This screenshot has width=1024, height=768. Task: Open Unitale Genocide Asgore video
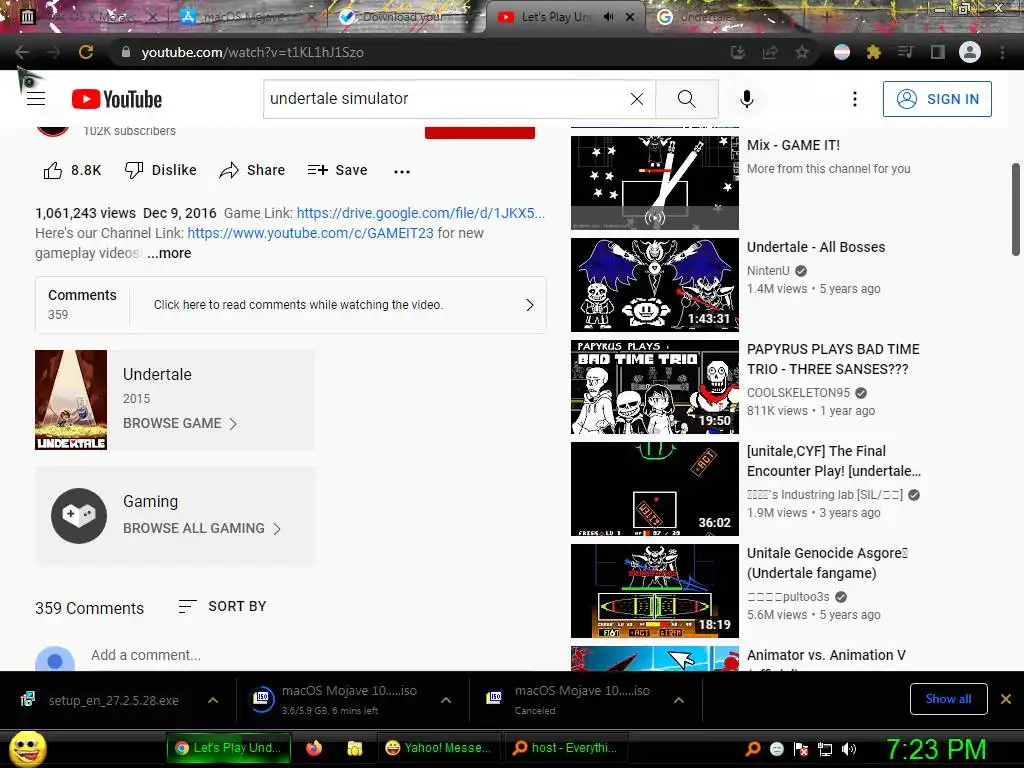(x=655, y=590)
